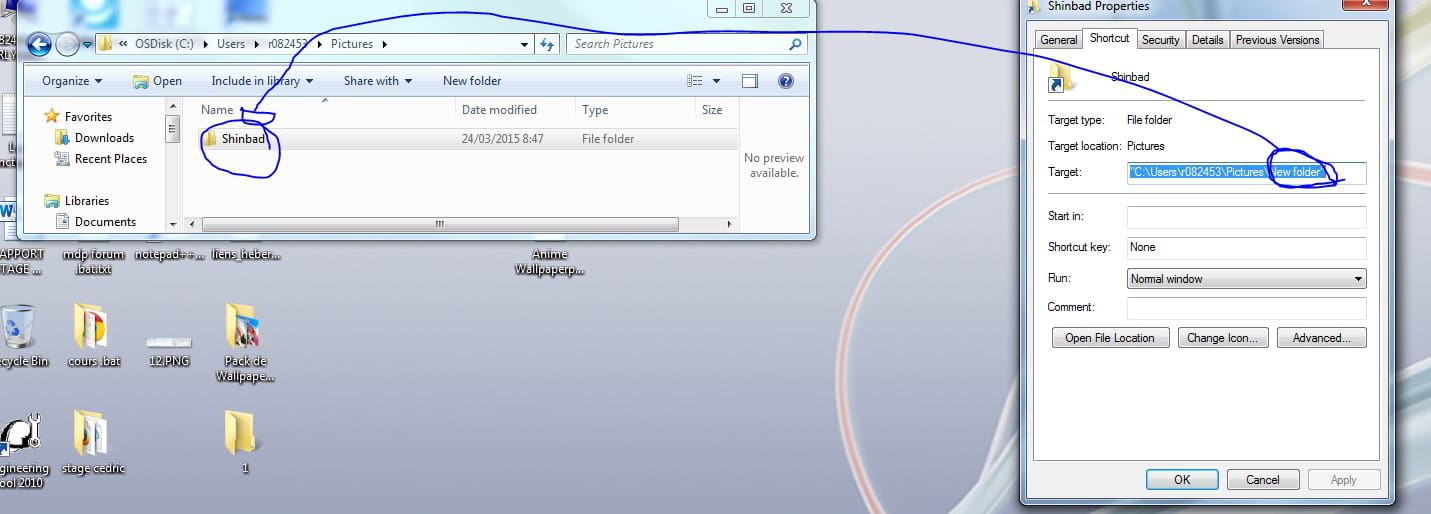Click Pictures in the address breadcrumb
The width and height of the screenshot is (1431, 514).
pos(352,44)
